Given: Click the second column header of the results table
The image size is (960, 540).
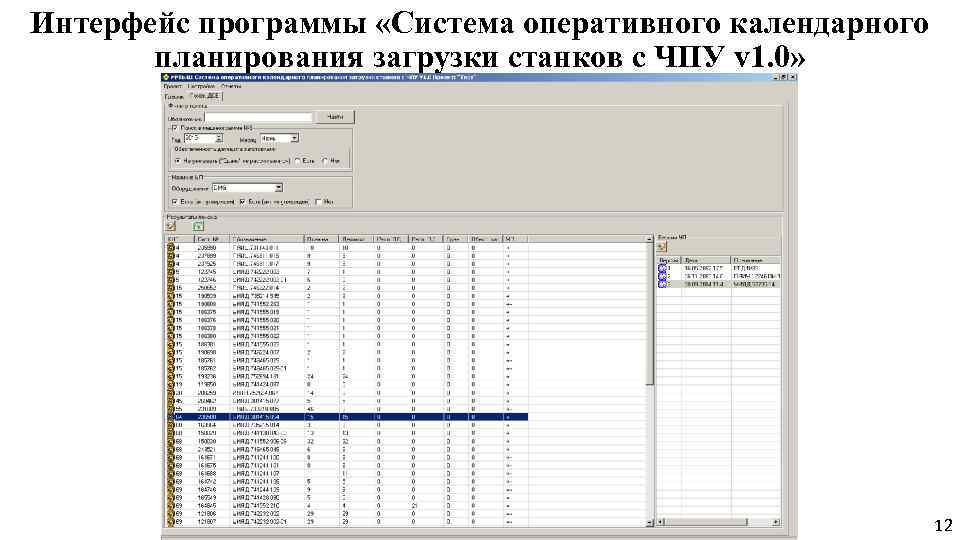Looking at the screenshot, I should pos(212,239).
